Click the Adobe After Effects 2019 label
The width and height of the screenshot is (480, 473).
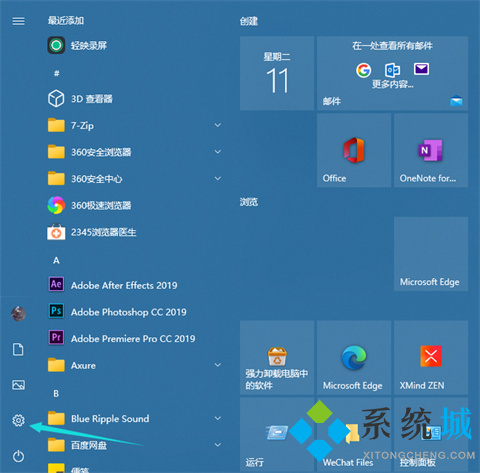(124, 285)
